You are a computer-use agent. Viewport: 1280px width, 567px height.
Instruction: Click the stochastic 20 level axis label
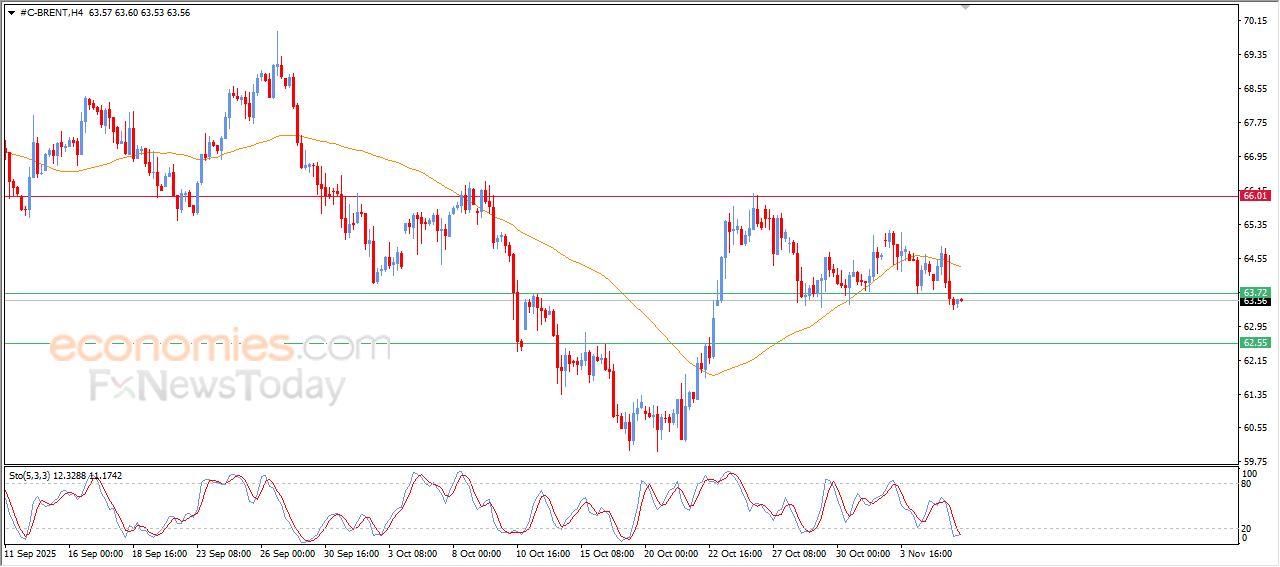(1246, 528)
